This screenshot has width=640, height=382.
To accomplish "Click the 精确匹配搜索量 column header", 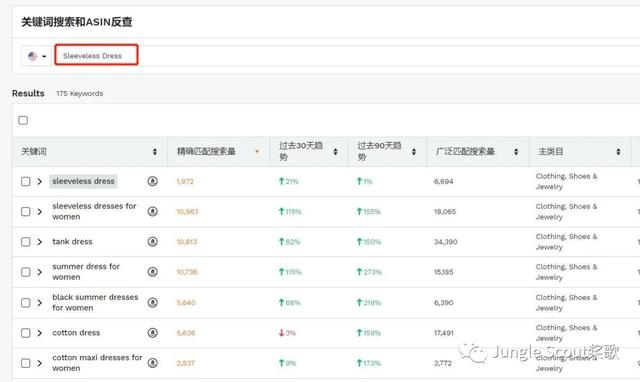I will tap(206, 152).
